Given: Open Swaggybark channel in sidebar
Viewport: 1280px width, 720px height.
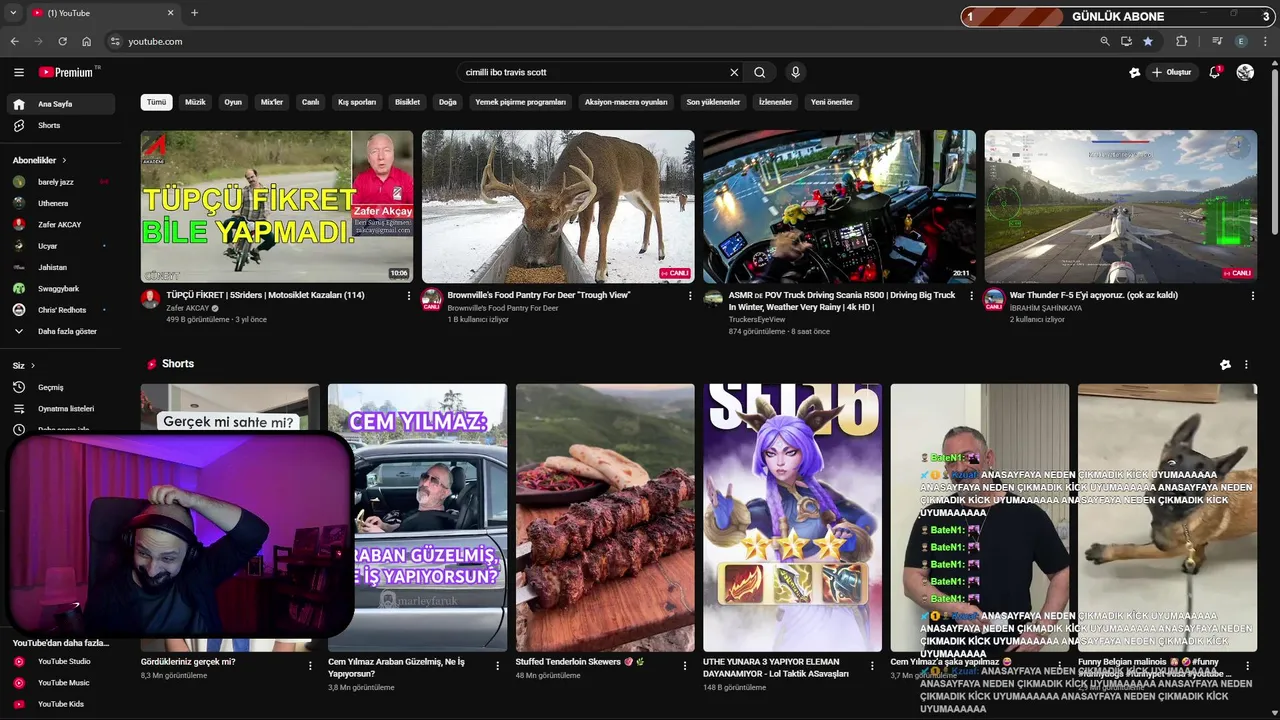Looking at the screenshot, I should coord(60,288).
